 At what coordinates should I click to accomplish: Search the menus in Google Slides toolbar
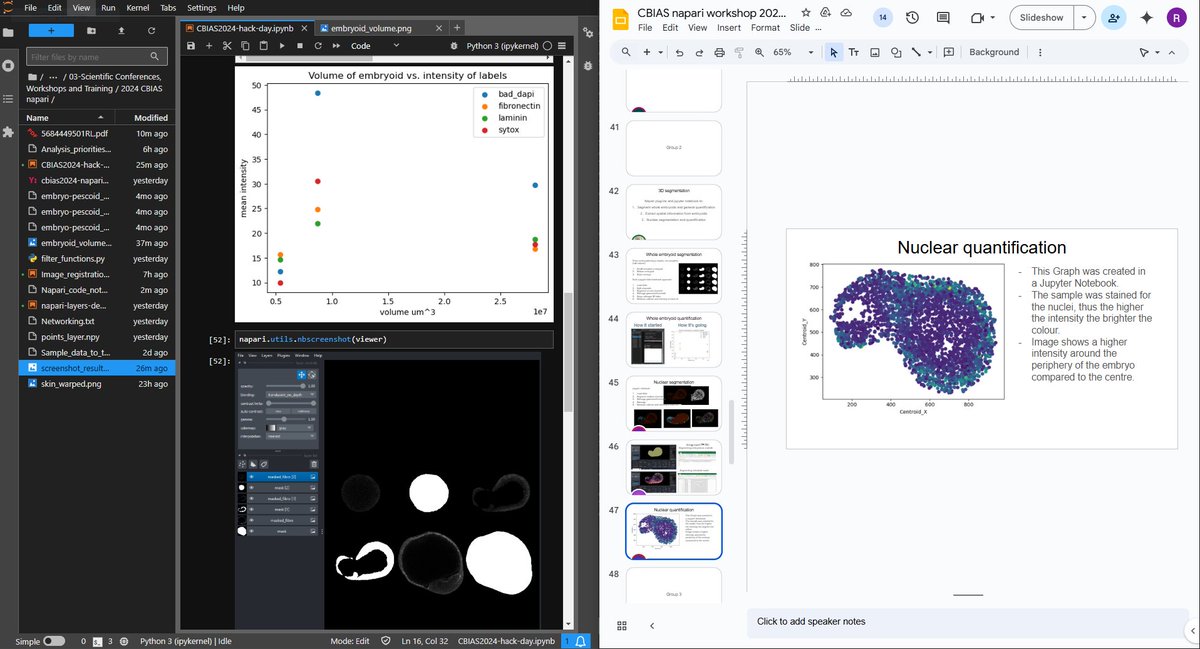tap(626, 52)
